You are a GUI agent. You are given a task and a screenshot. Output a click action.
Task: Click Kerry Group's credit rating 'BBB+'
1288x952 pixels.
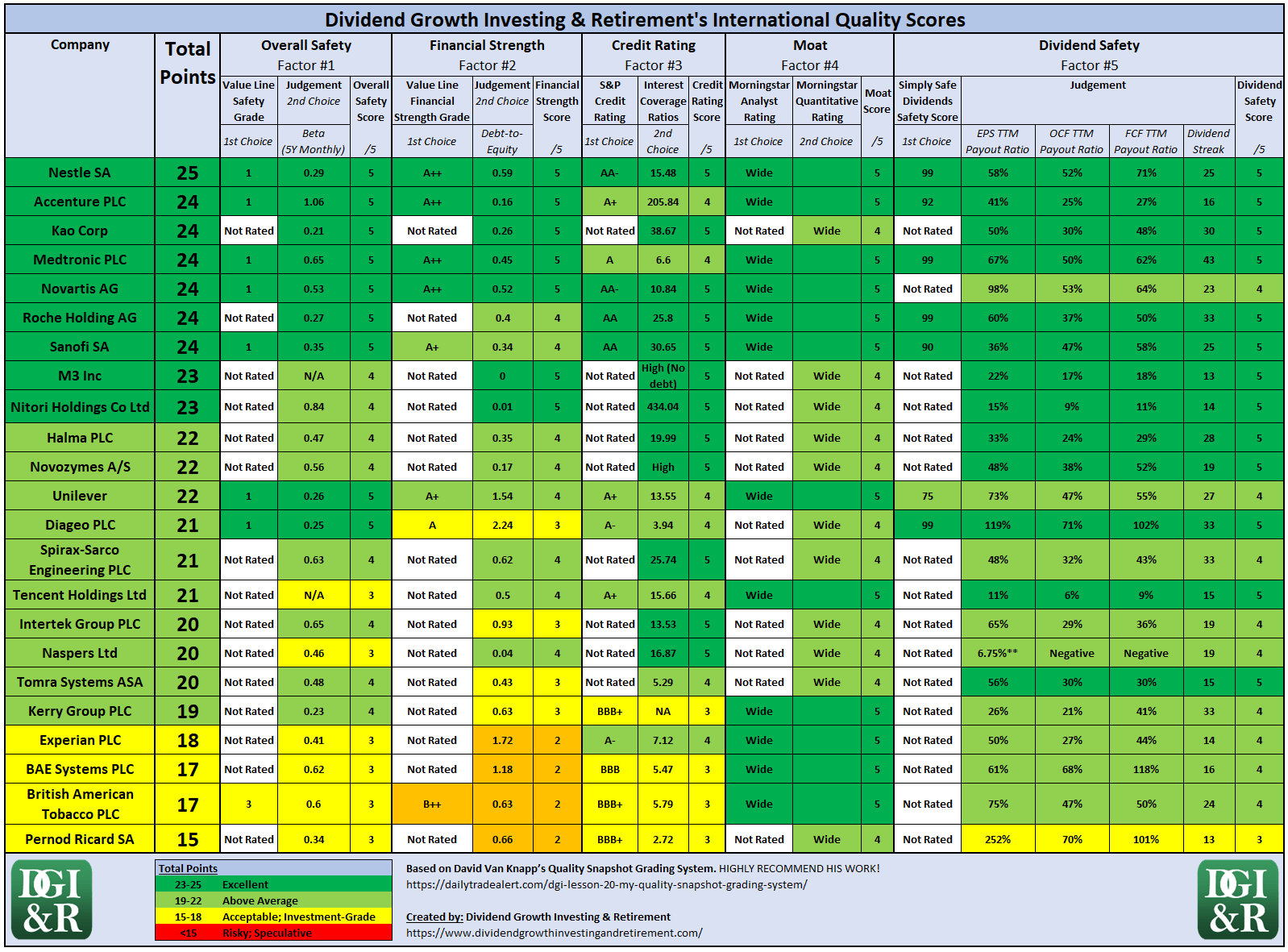point(610,711)
